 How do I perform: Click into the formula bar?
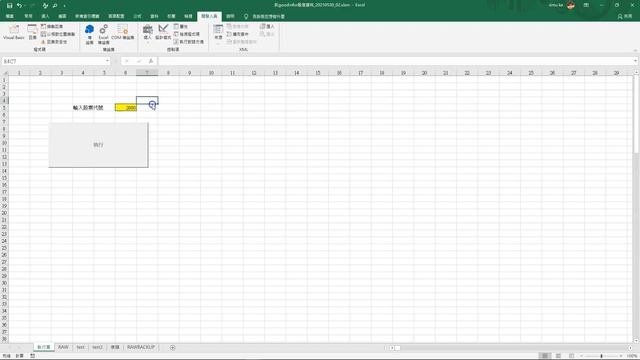[x=395, y=61]
